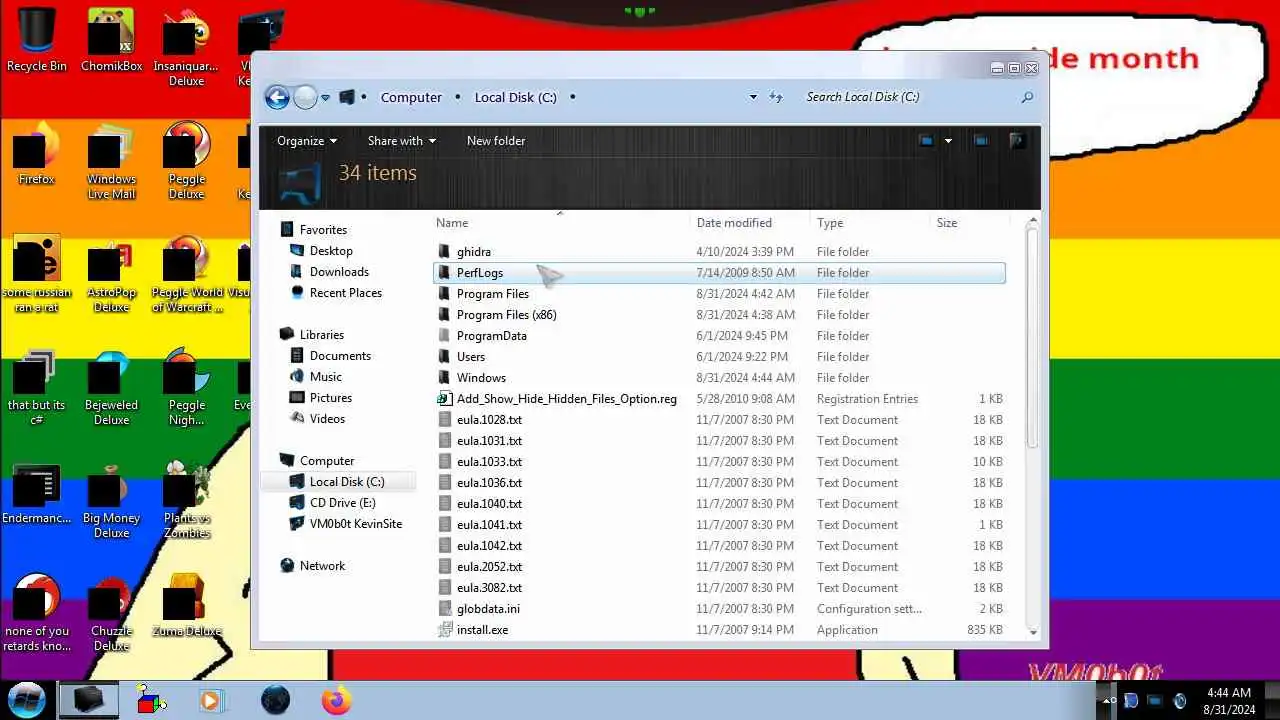Screen dimensions: 1280x720
Task: Select the ghidra folder
Action: tap(719, 252)
